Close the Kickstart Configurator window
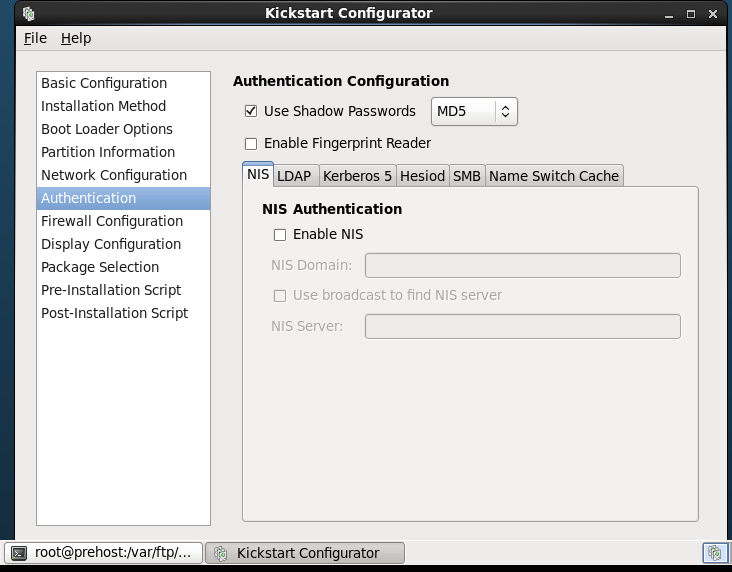The height and width of the screenshot is (572, 732). click(713, 14)
